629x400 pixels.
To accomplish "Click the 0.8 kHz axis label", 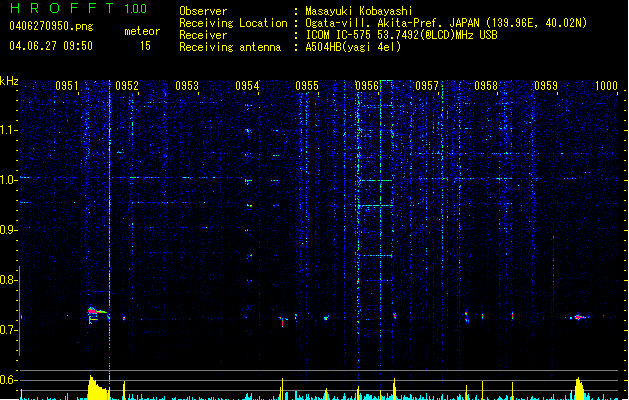I will [7, 280].
